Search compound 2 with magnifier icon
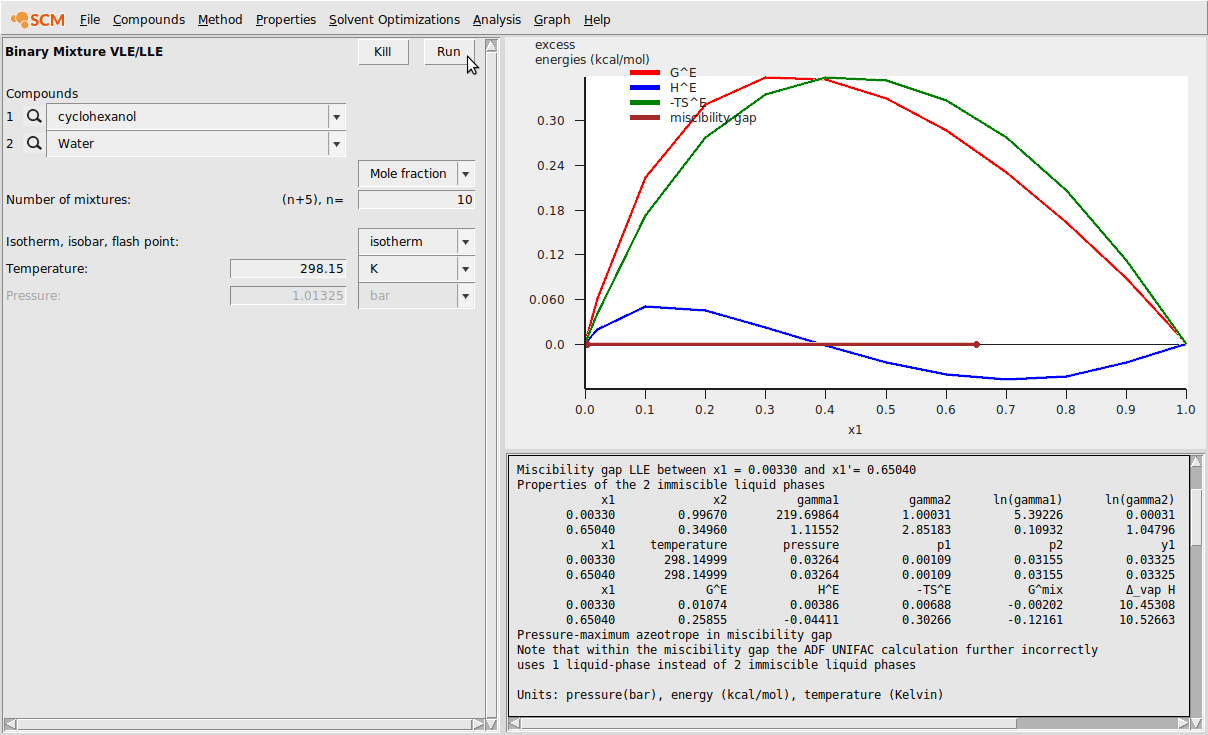Screen dimensions: 1208x735 click(x=35, y=144)
